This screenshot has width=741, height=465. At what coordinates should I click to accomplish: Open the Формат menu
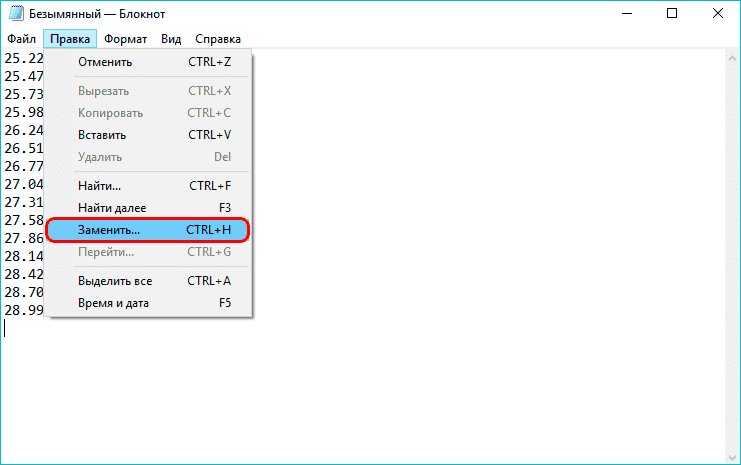[125, 39]
